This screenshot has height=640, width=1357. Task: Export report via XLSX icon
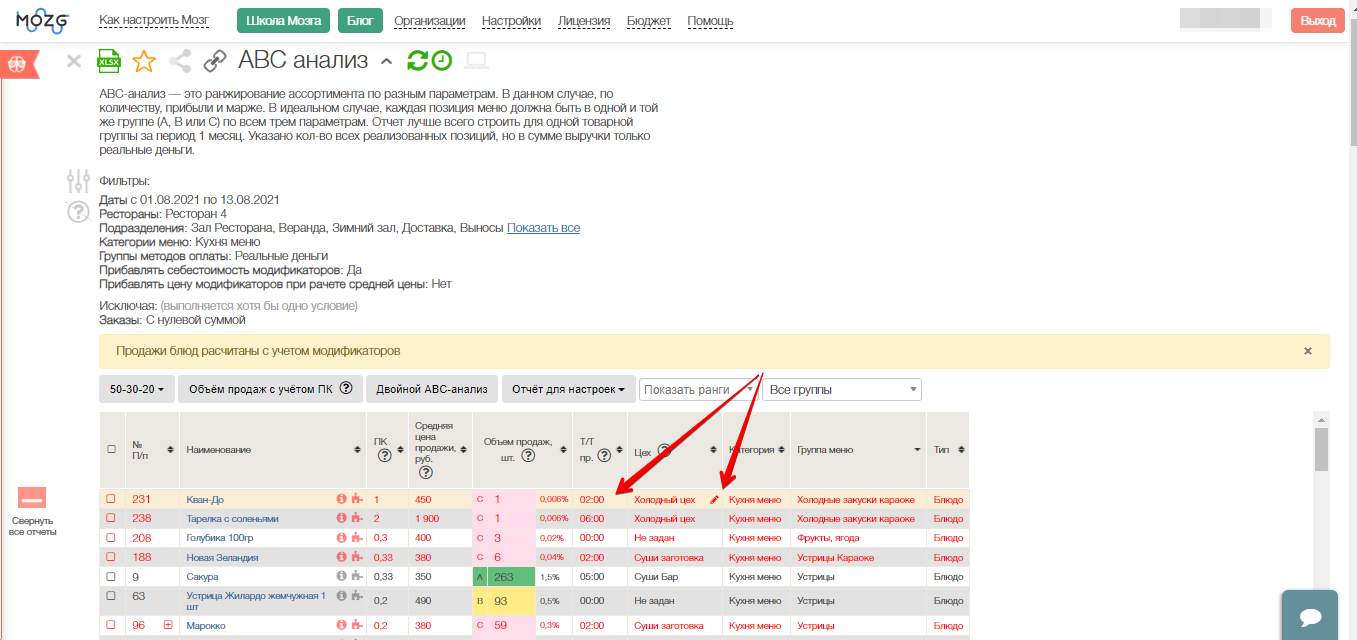pos(108,62)
